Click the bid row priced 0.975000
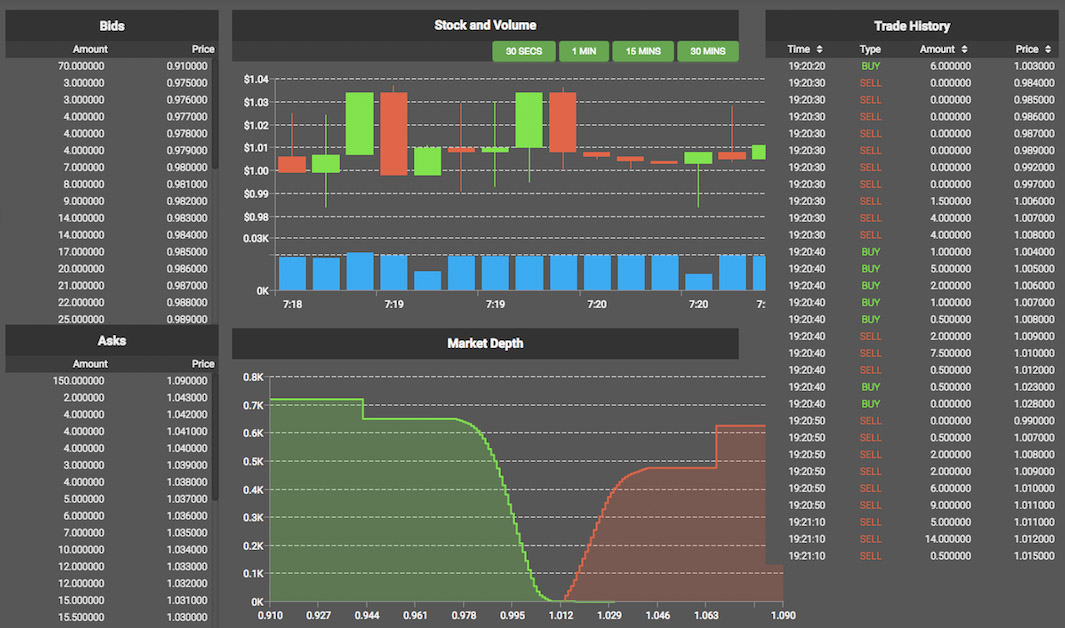This screenshot has height=628, width=1065. (109, 83)
